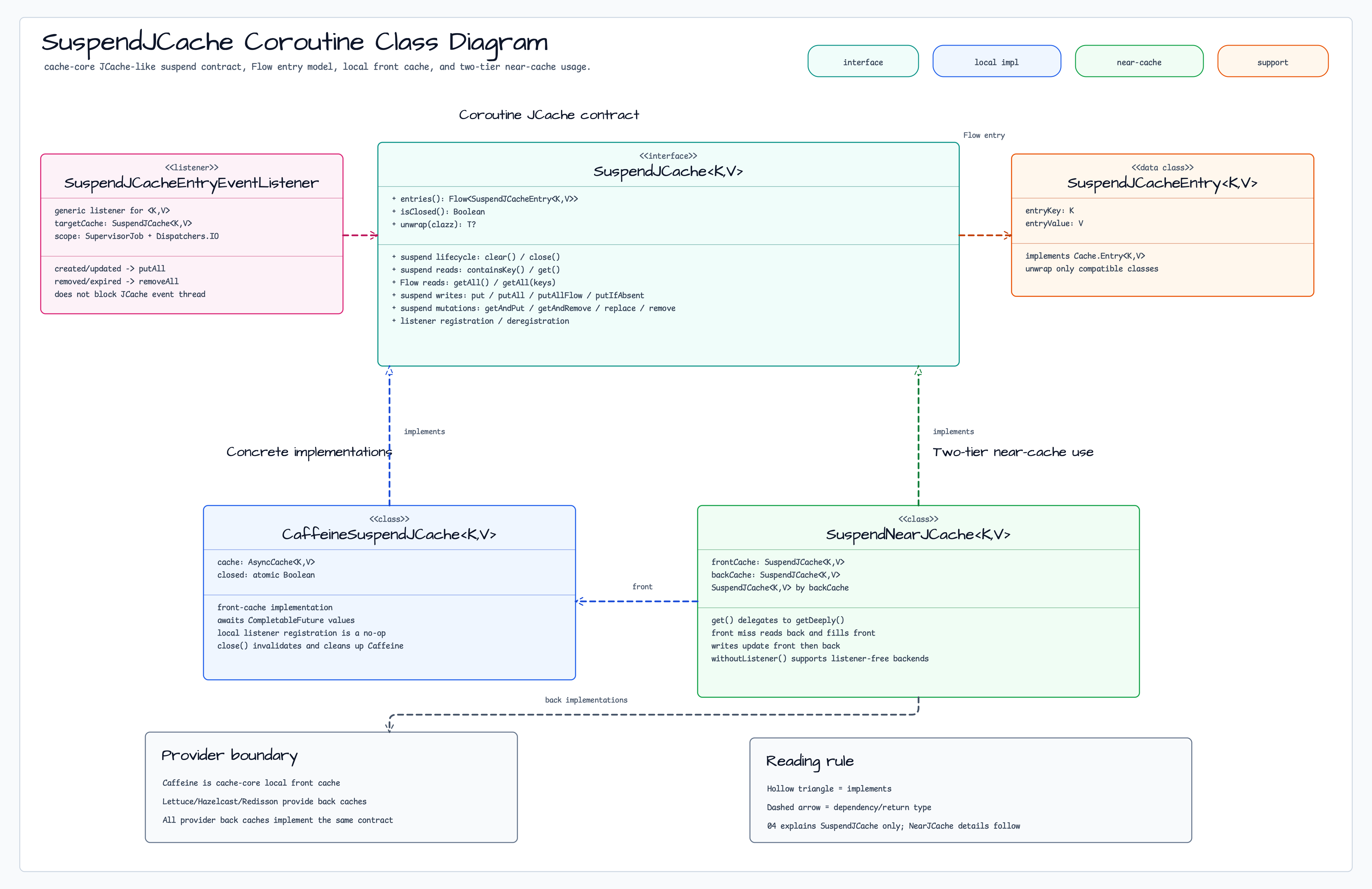Image resolution: width=1372 pixels, height=889 pixels.
Task: Click 'does not block JCache event thread'
Action: [x=130, y=294]
